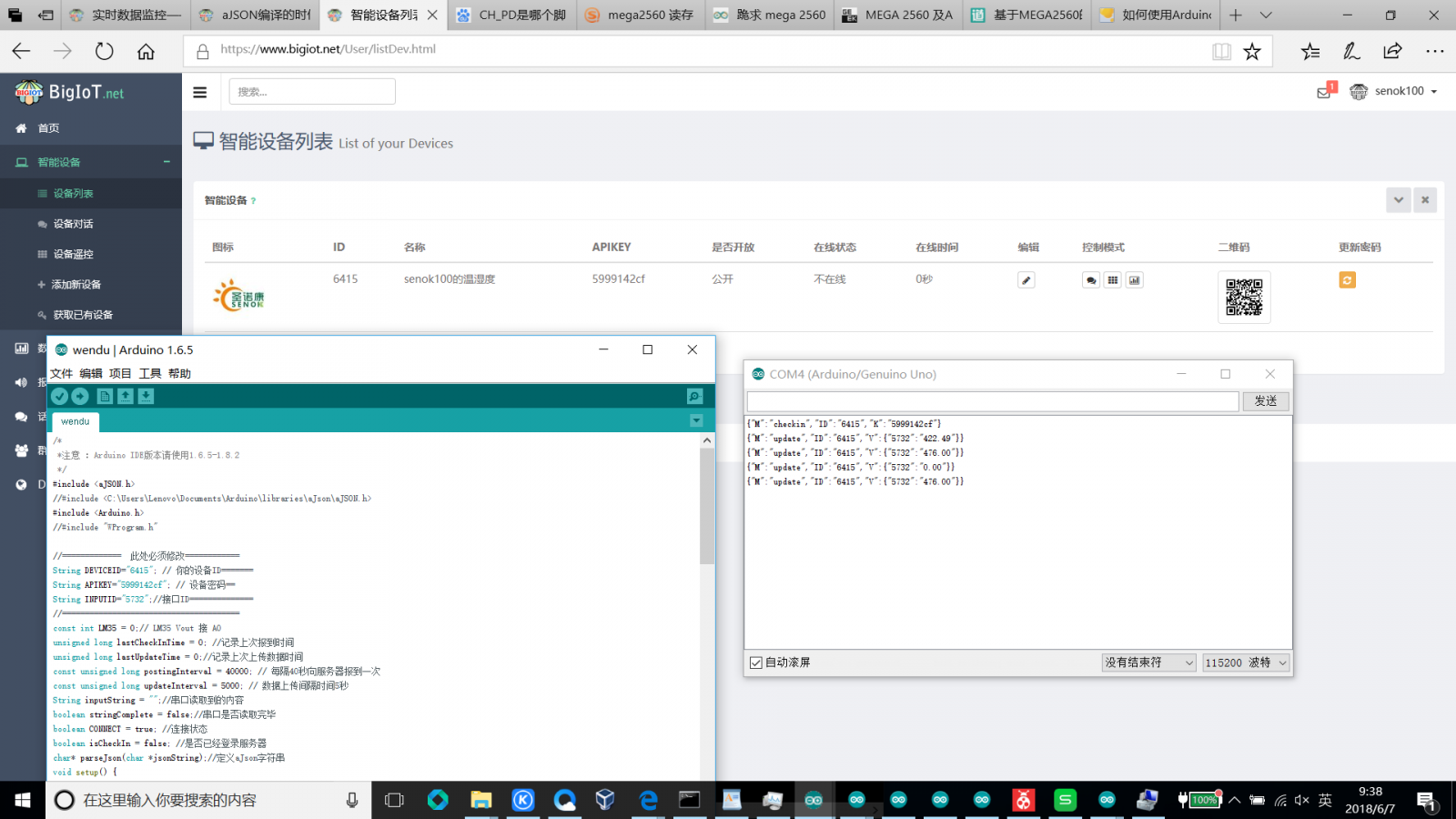
Task: Open the 编辑 menu in Arduino
Action: [91, 374]
